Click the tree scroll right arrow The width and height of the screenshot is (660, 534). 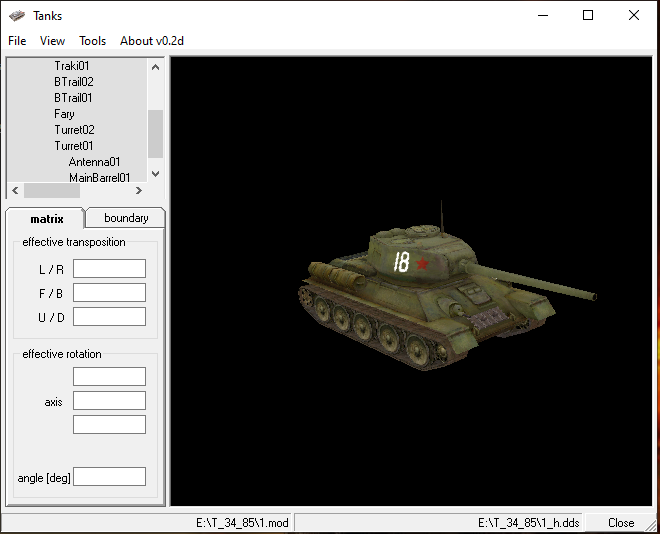(x=139, y=191)
